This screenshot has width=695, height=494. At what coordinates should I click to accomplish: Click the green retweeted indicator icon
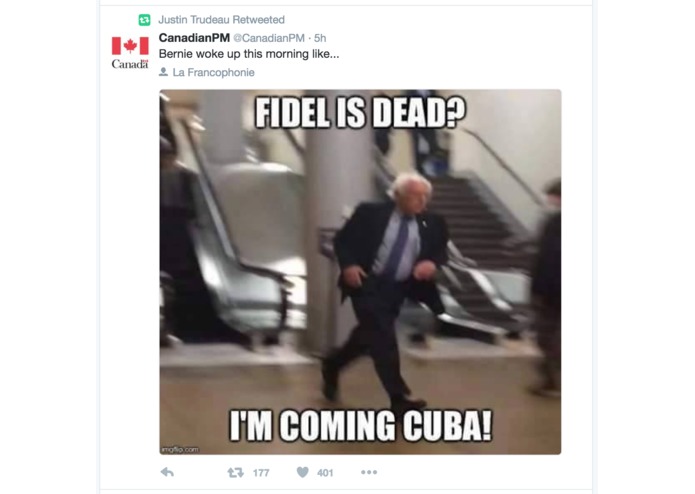point(144,20)
